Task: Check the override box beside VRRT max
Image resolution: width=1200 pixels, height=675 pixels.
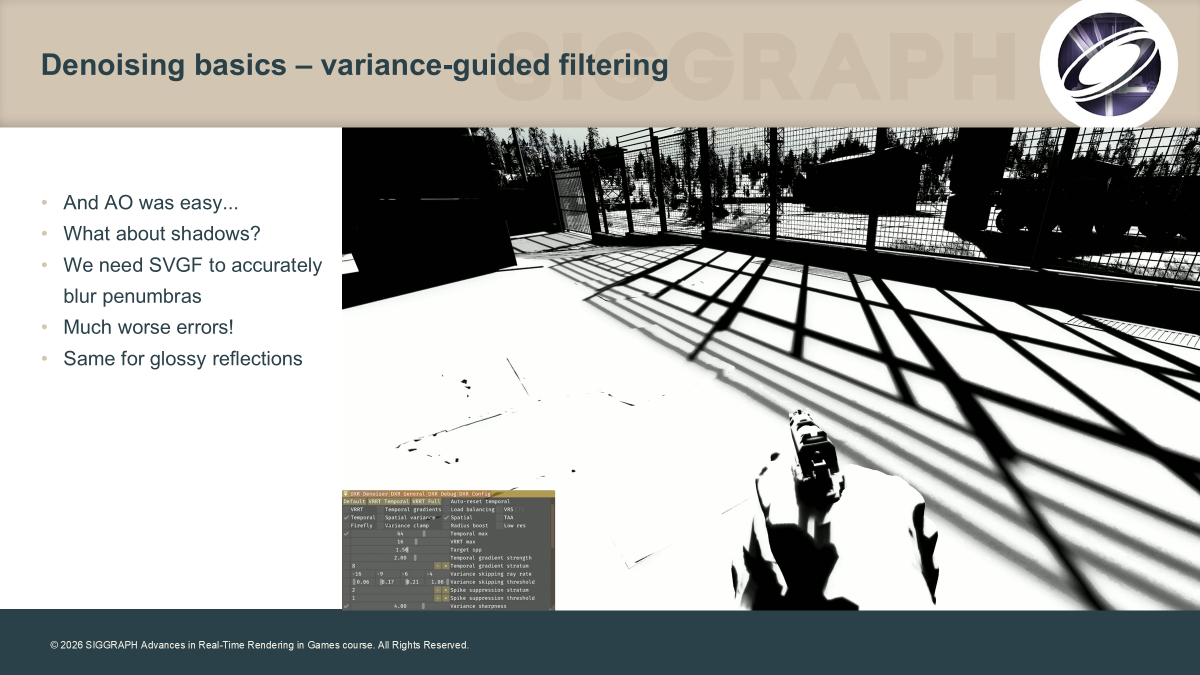Action: click(x=346, y=541)
